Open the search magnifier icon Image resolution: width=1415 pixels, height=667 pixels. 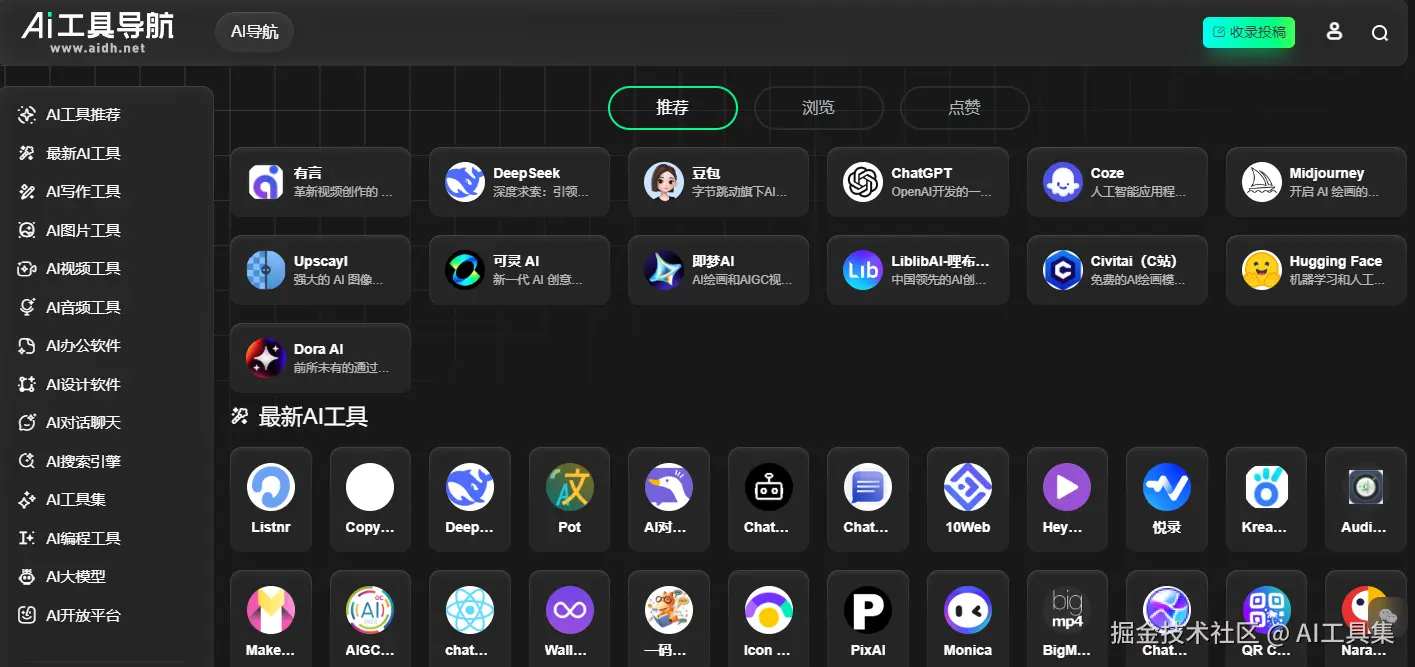click(1380, 33)
